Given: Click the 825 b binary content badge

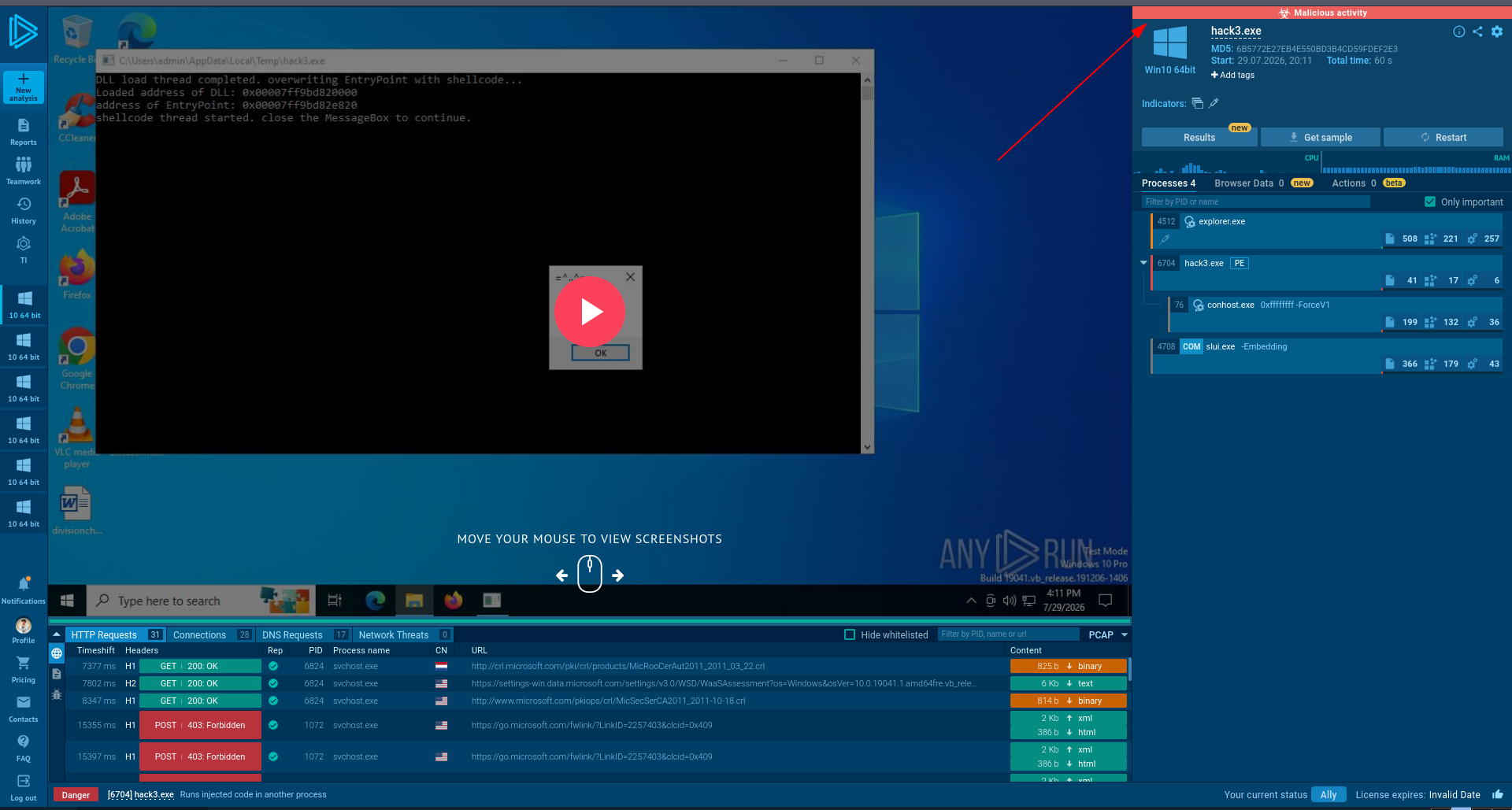Looking at the screenshot, I should (1069, 666).
